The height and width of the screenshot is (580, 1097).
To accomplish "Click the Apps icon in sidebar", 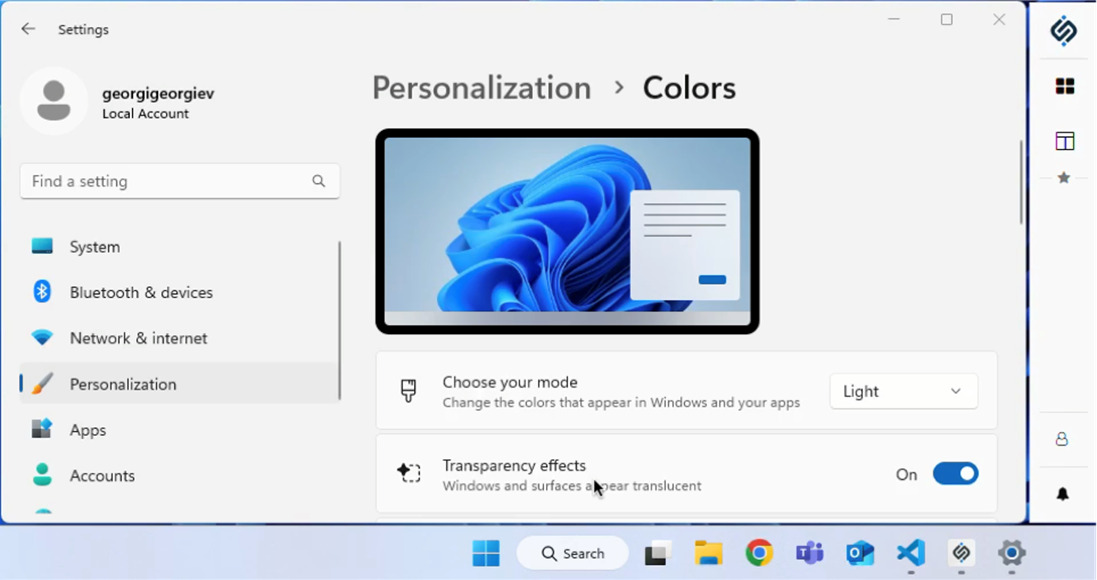I will (x=42, y=429).
